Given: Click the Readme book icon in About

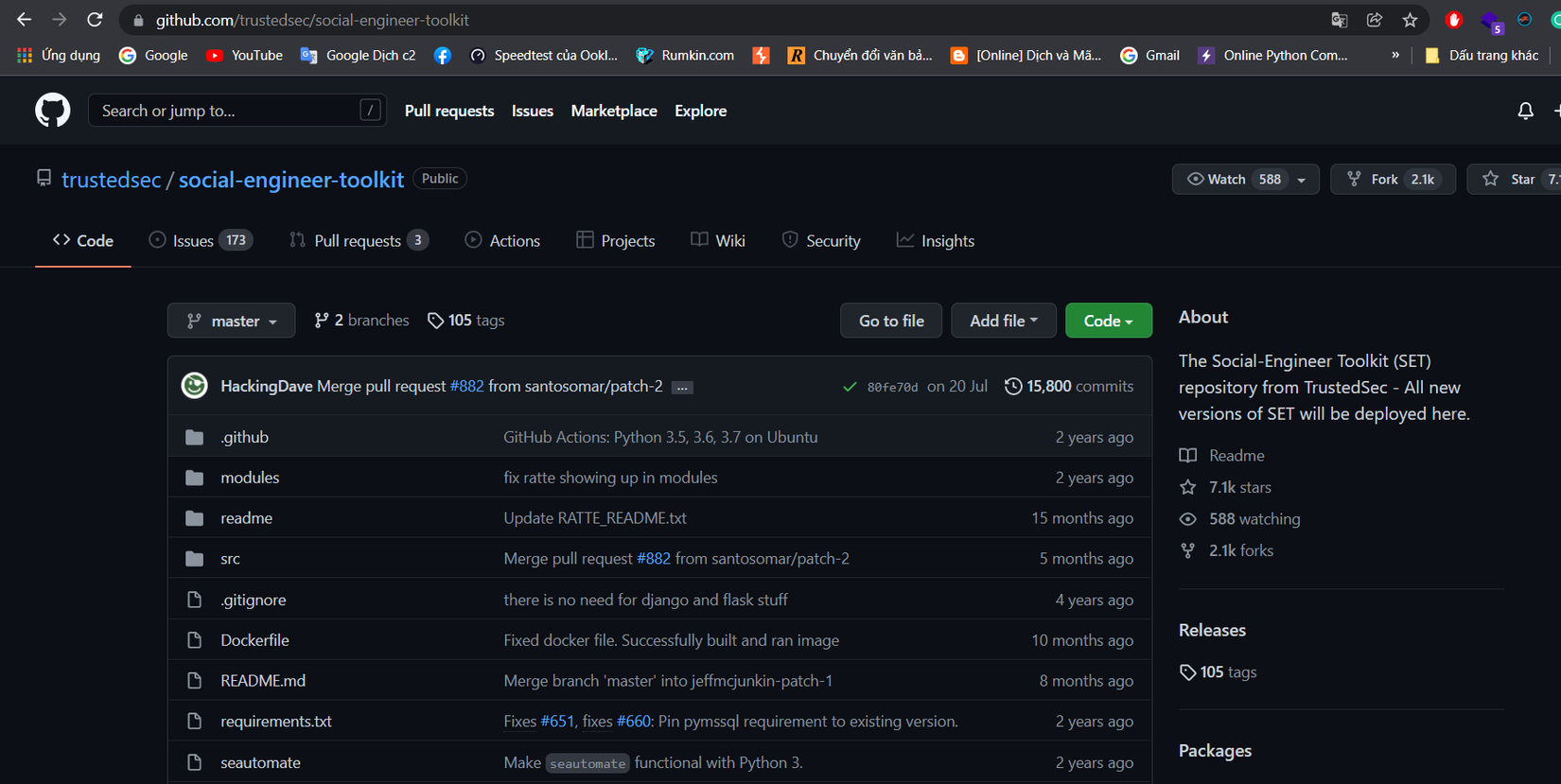Looking at the screenshot, I should click(1188, 456).
